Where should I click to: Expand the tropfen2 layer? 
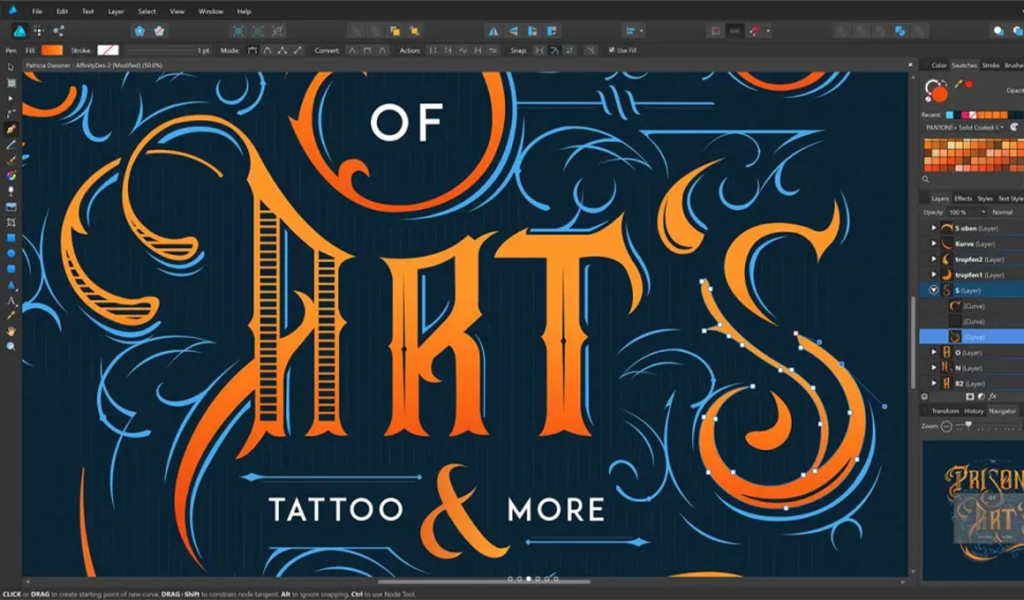[x=934, y=259]
